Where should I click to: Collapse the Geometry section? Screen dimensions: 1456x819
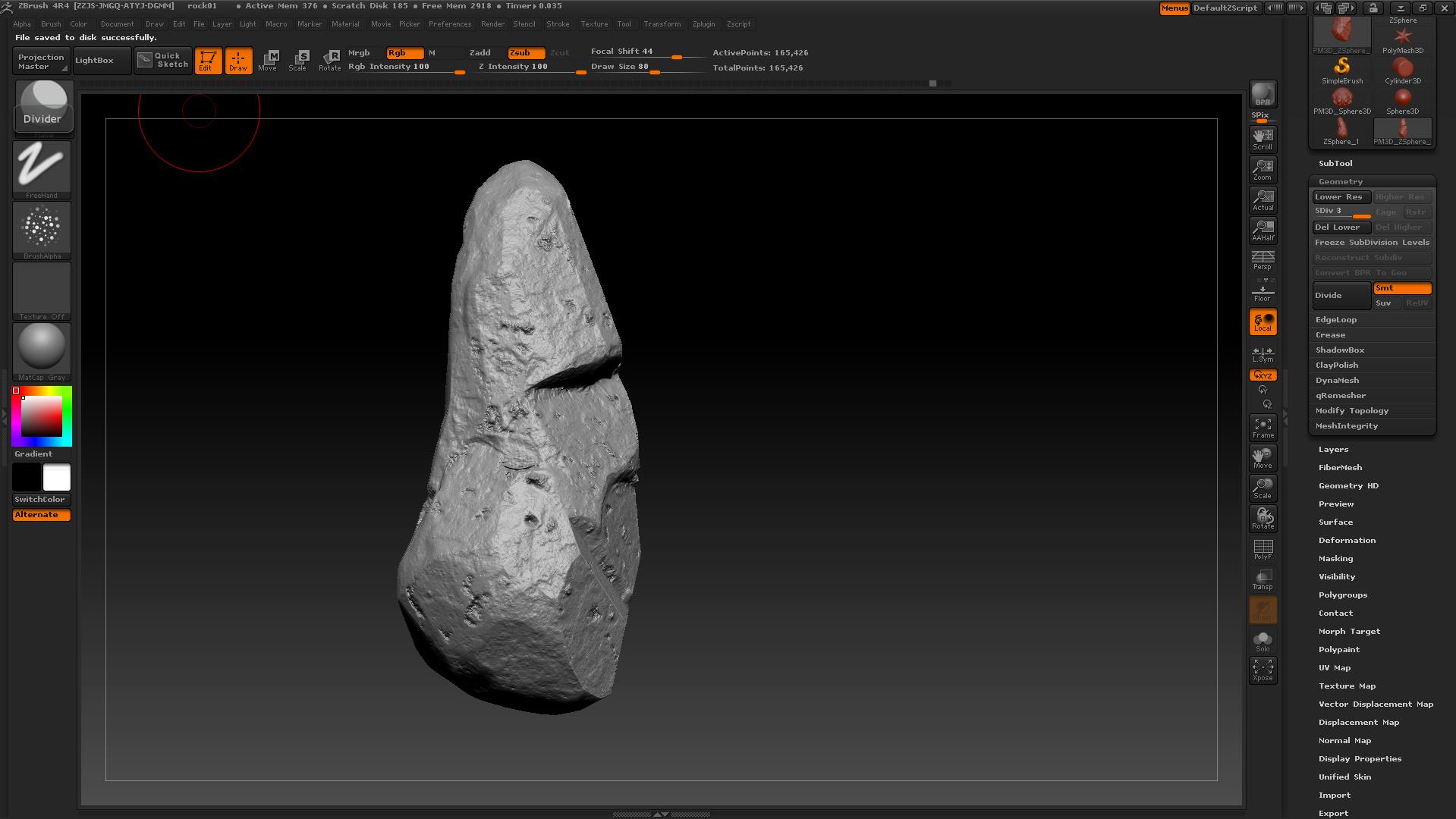click(1340, 182)
